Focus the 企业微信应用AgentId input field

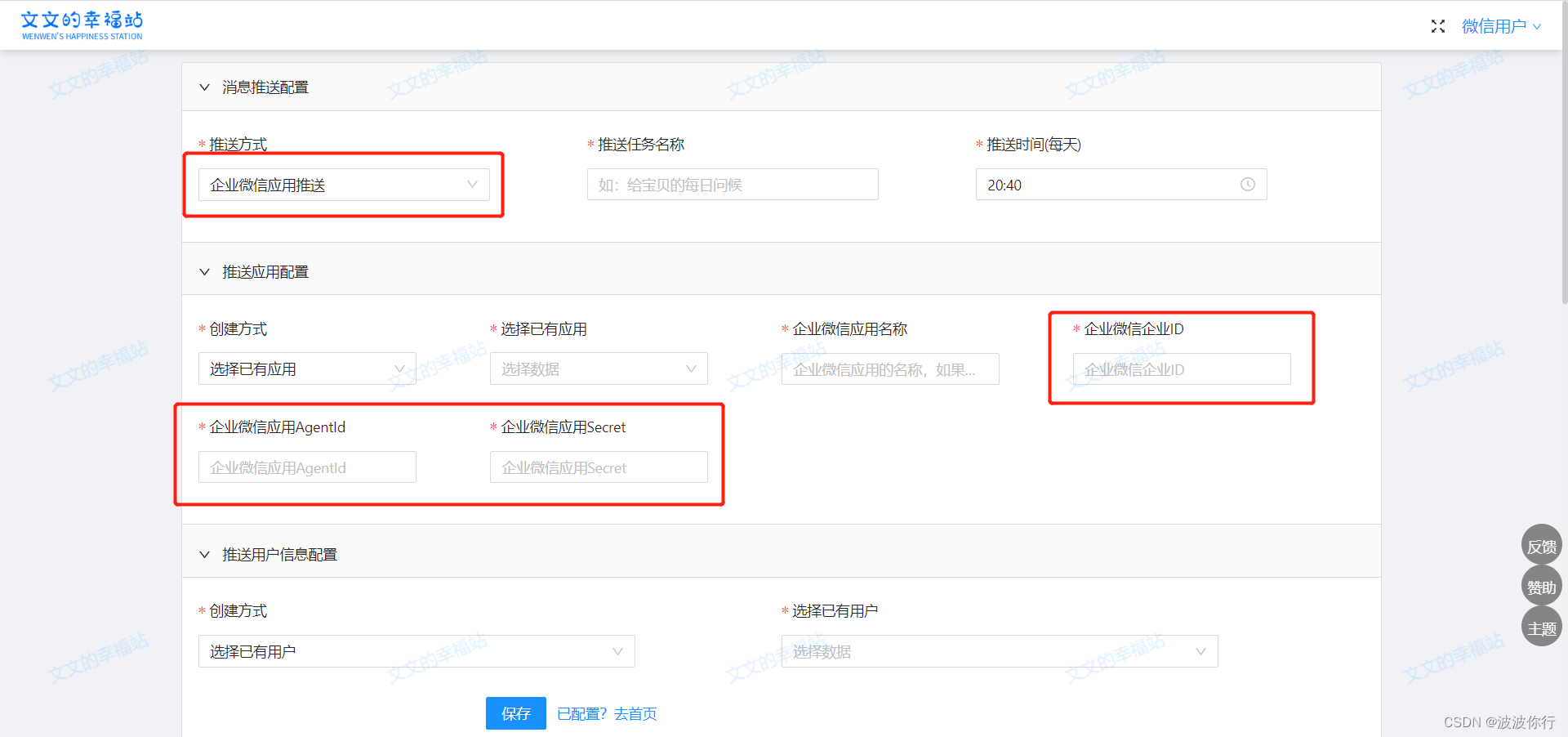click(307, 467)
